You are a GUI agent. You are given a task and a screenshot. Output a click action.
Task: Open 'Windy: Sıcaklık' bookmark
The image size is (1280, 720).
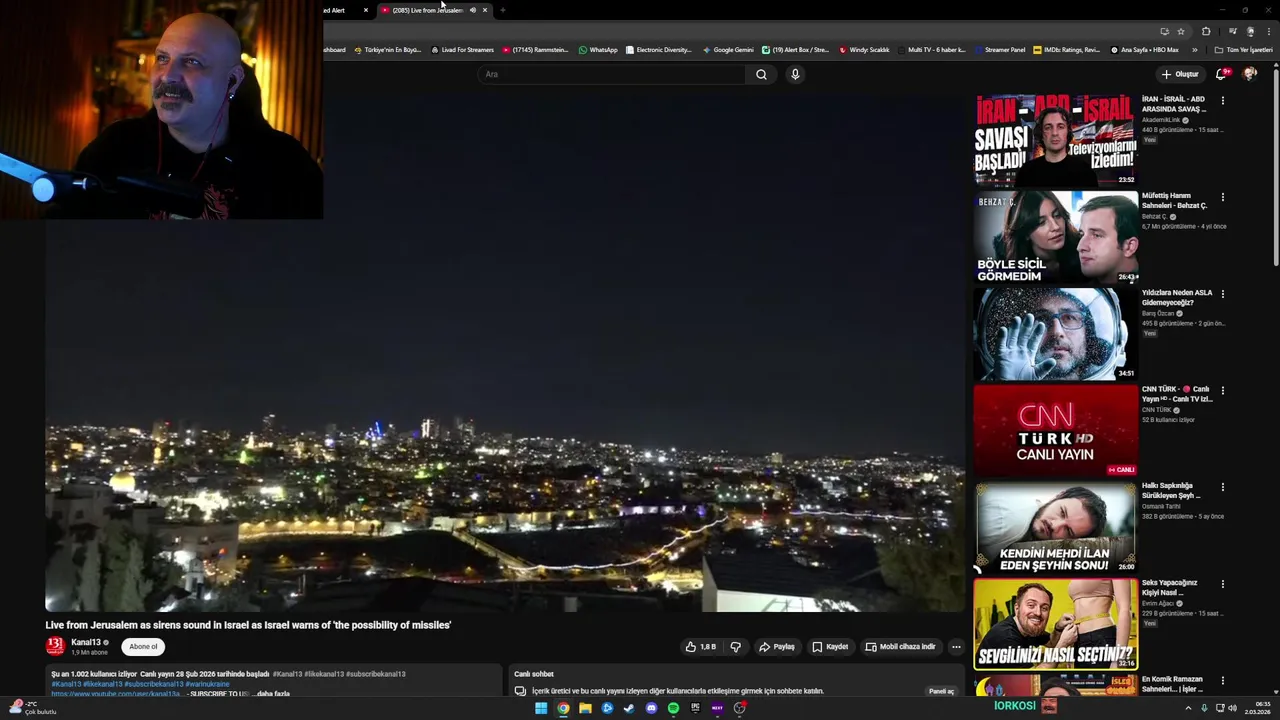coord(864,50)
